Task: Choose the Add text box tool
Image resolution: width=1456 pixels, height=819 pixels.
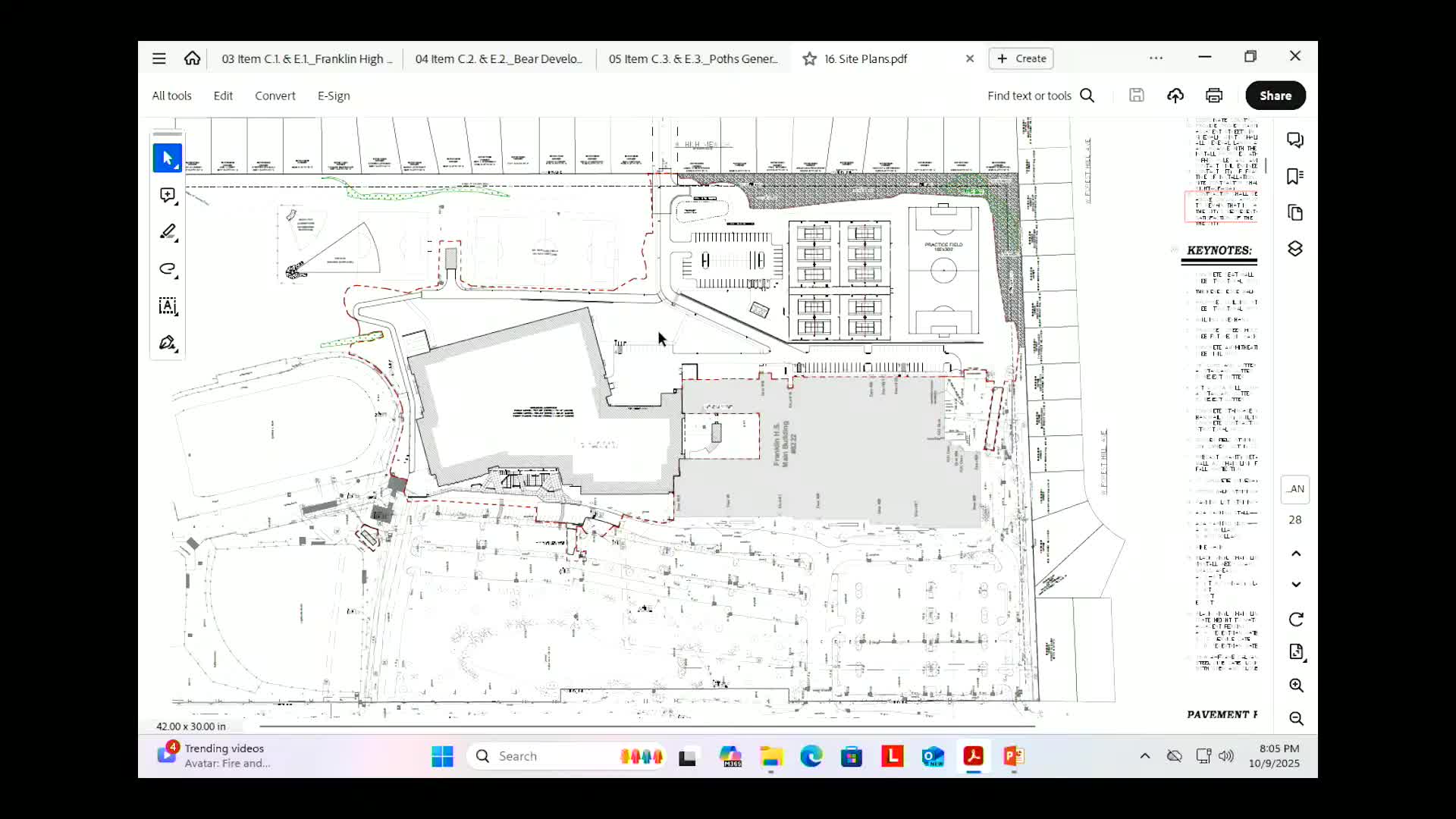Action: click(167, 306)
